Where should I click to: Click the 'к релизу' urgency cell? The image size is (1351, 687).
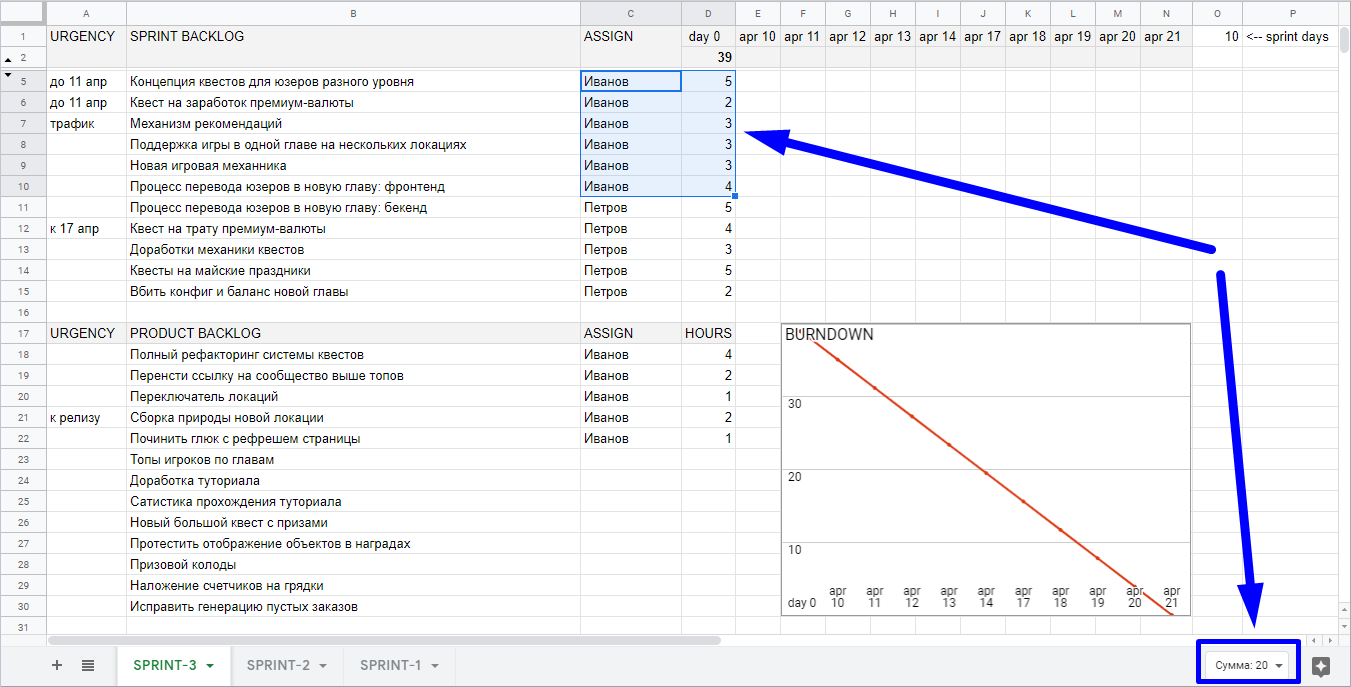point(86,417)
